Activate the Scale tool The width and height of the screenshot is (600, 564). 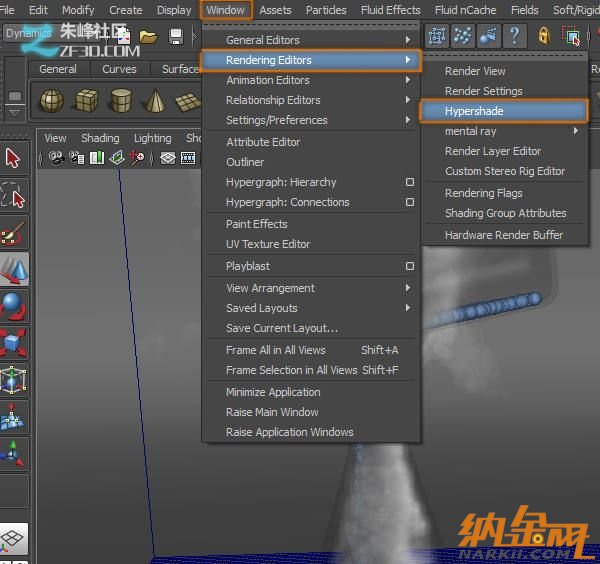(13, 343)
